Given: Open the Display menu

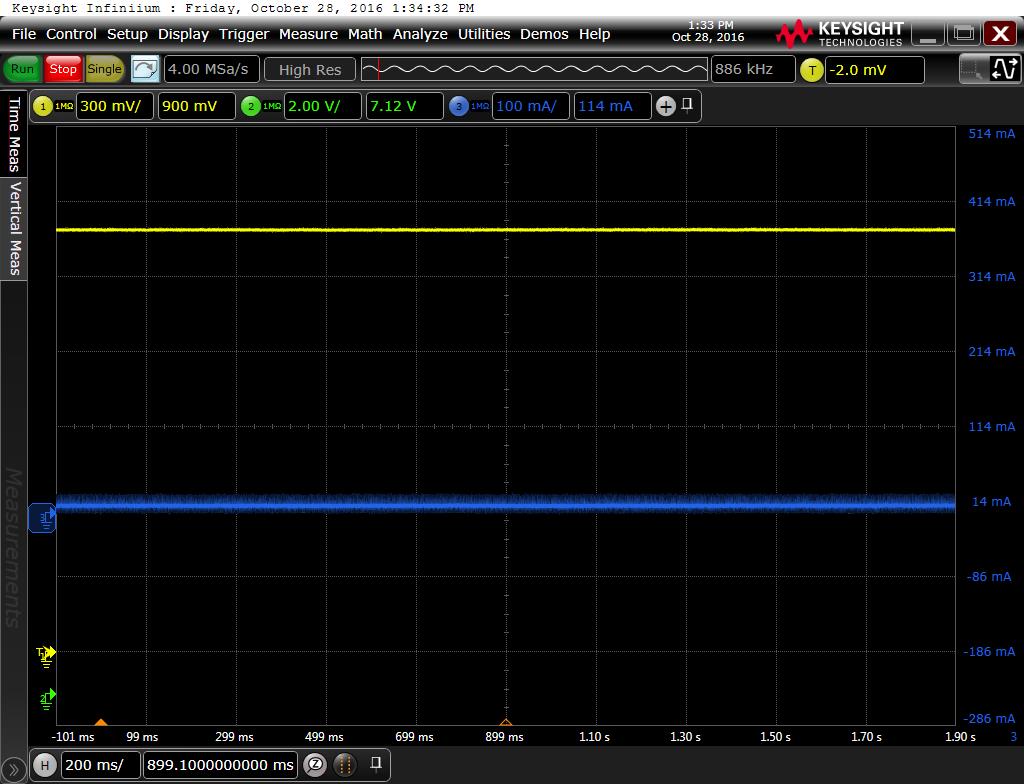Looking at the screenshot, I should tap(184, 34).
